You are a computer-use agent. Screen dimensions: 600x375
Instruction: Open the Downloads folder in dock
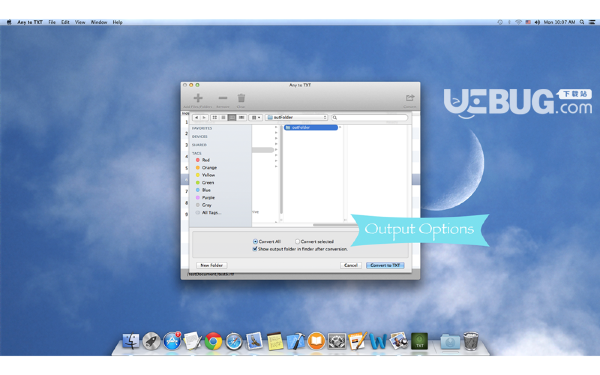click(450, 341)
